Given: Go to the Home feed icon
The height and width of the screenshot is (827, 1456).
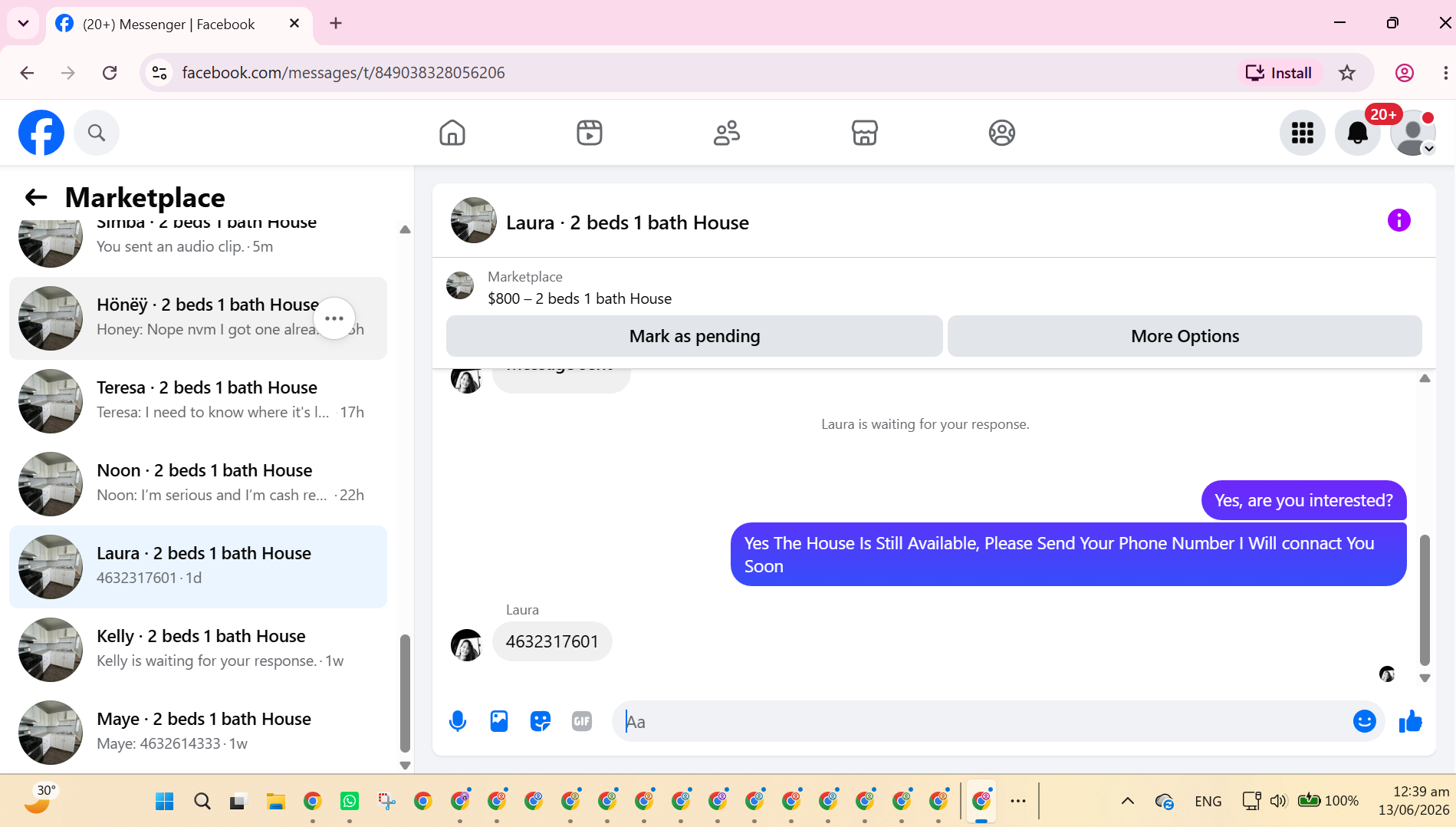Looking at the screenshot, I should click(x=452, y=133).
